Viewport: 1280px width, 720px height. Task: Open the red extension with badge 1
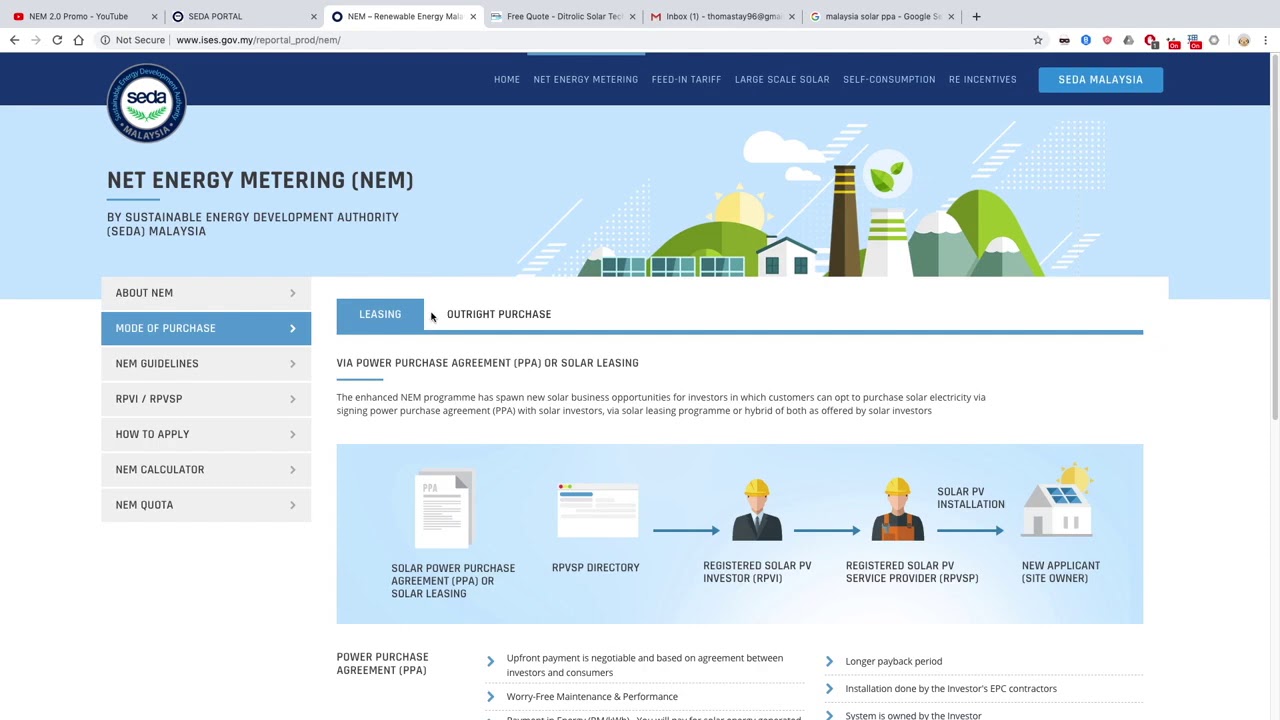click(x=1151, y=41)
